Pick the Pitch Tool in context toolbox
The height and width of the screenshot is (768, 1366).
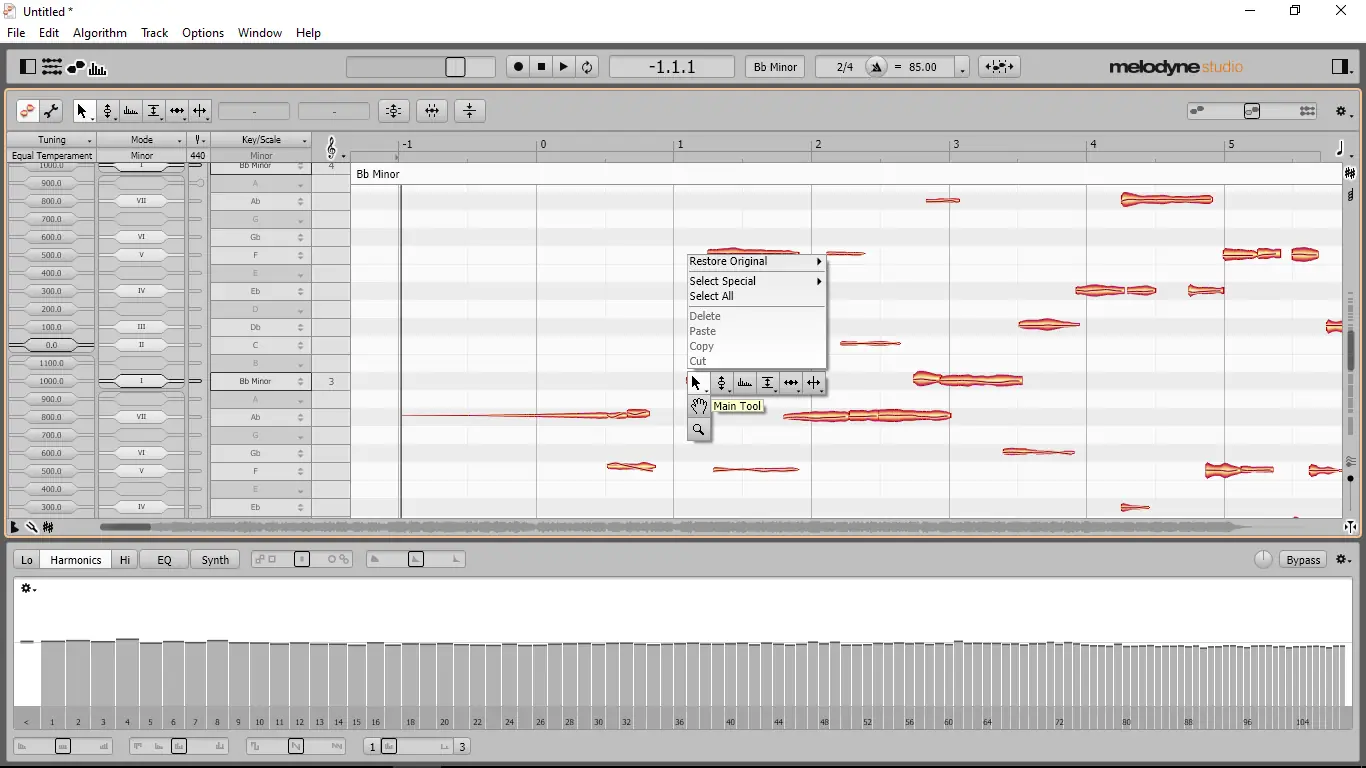pyautogui.click(x=721, y=383)
